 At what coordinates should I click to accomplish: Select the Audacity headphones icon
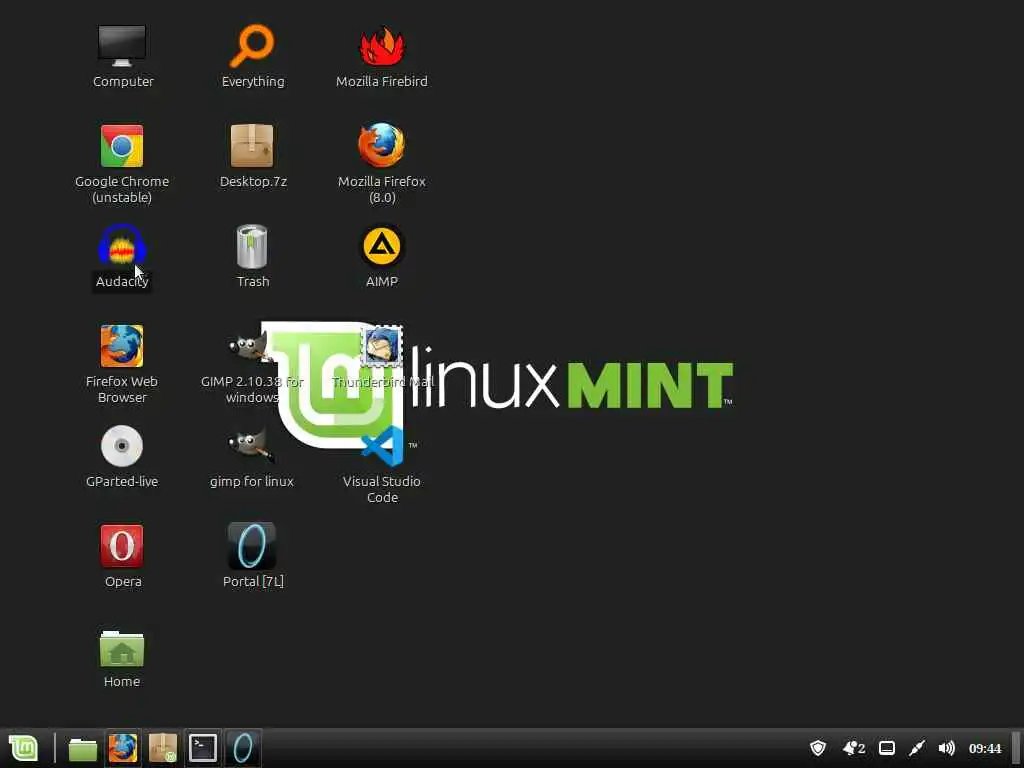pos(122,246)
